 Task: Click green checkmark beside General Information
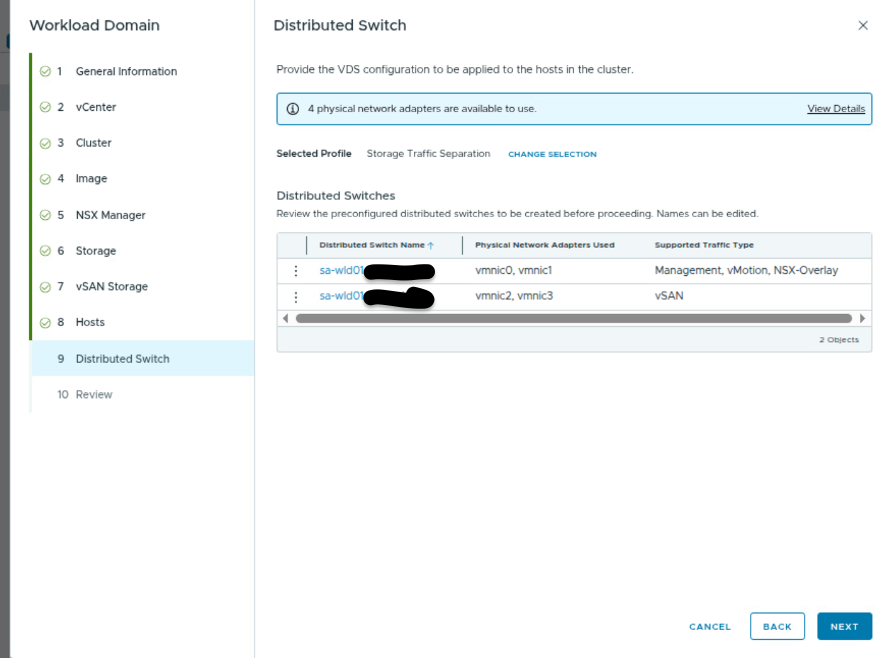pos(45,72)
